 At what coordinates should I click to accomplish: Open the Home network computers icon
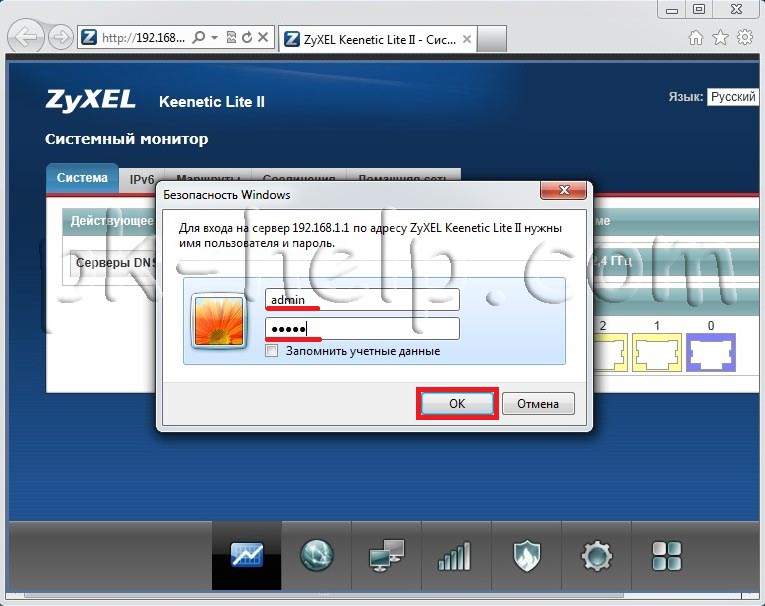tap(386, 555)
